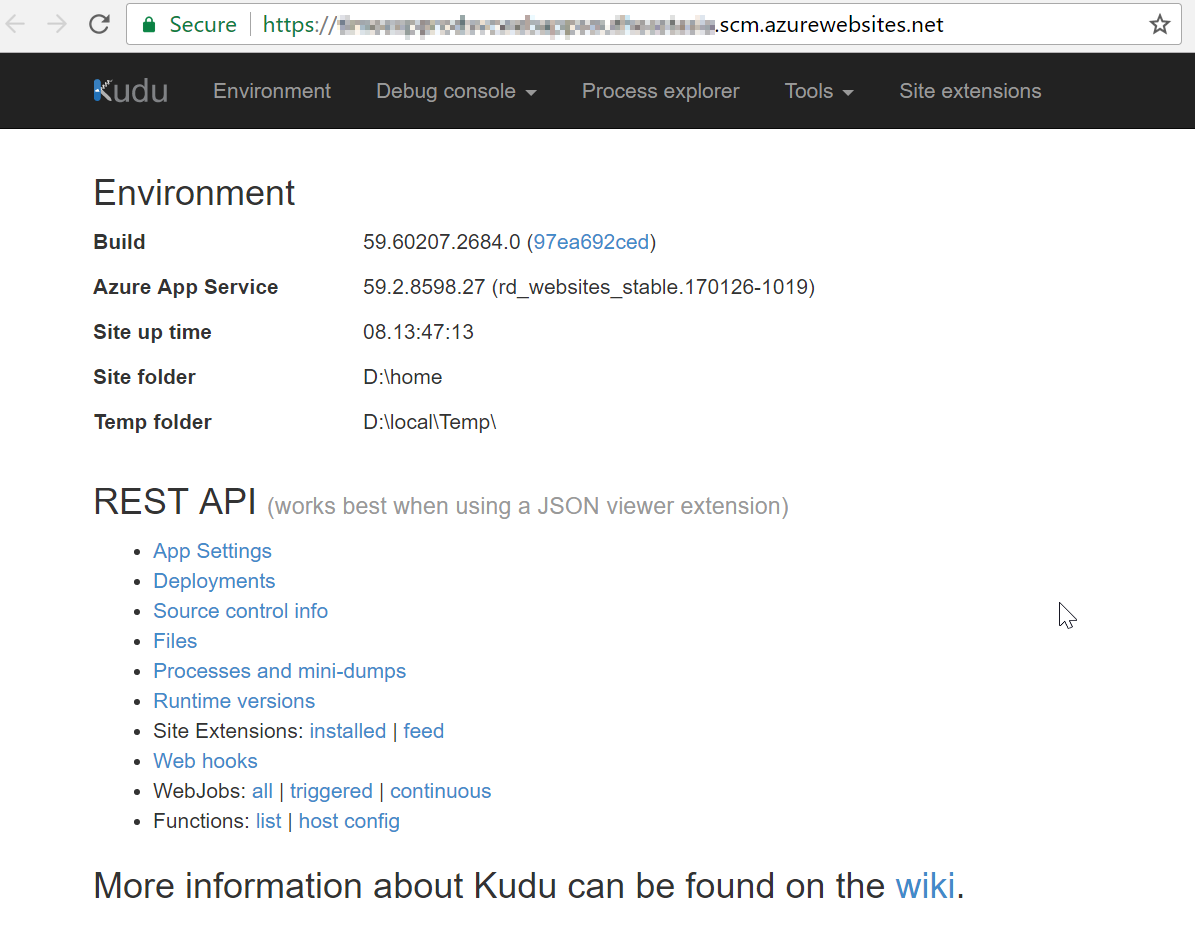This screenshot has height=935, width=1195.
Task: Click the Temp folder value D:\local\Temp\
Action: (x=430, y=422)
